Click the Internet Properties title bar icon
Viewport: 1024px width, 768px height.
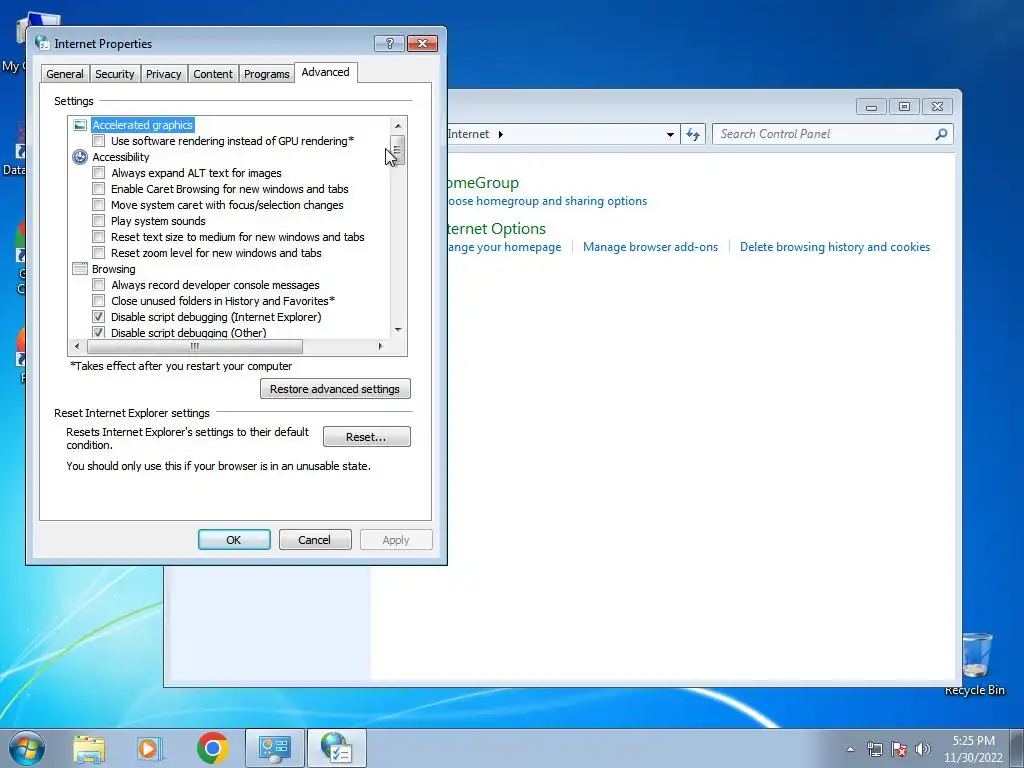point(42,43)
